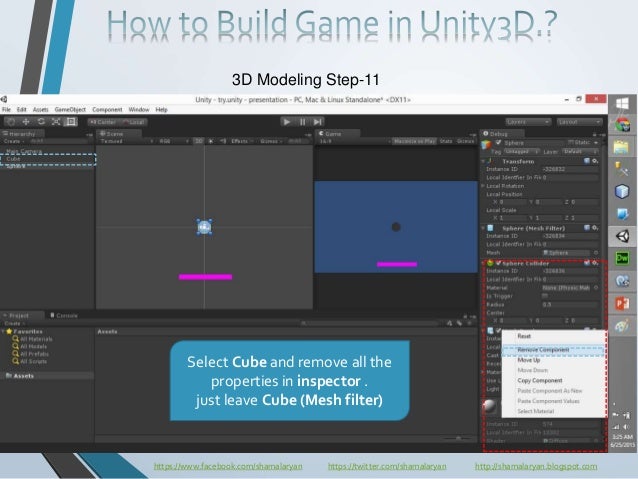
Task: Open Transform component gear settings
Action: (595, 161)
